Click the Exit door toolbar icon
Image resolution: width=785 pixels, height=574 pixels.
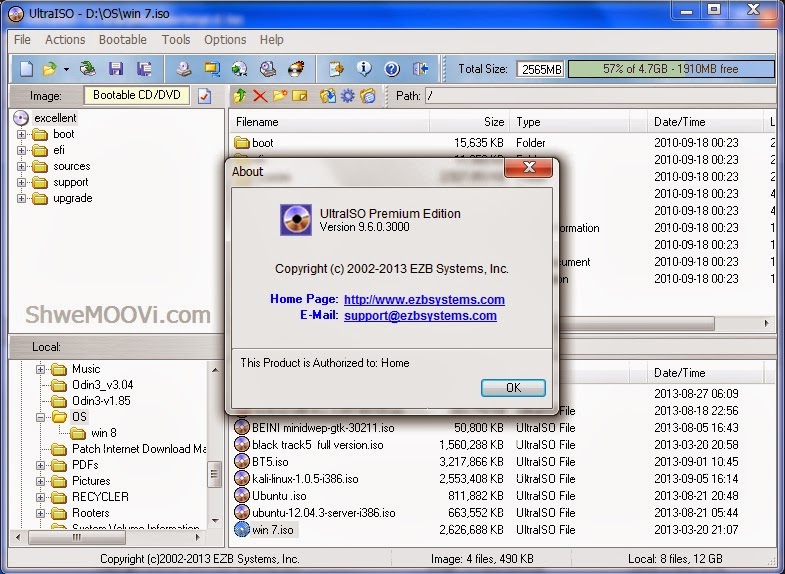(421, 69)
